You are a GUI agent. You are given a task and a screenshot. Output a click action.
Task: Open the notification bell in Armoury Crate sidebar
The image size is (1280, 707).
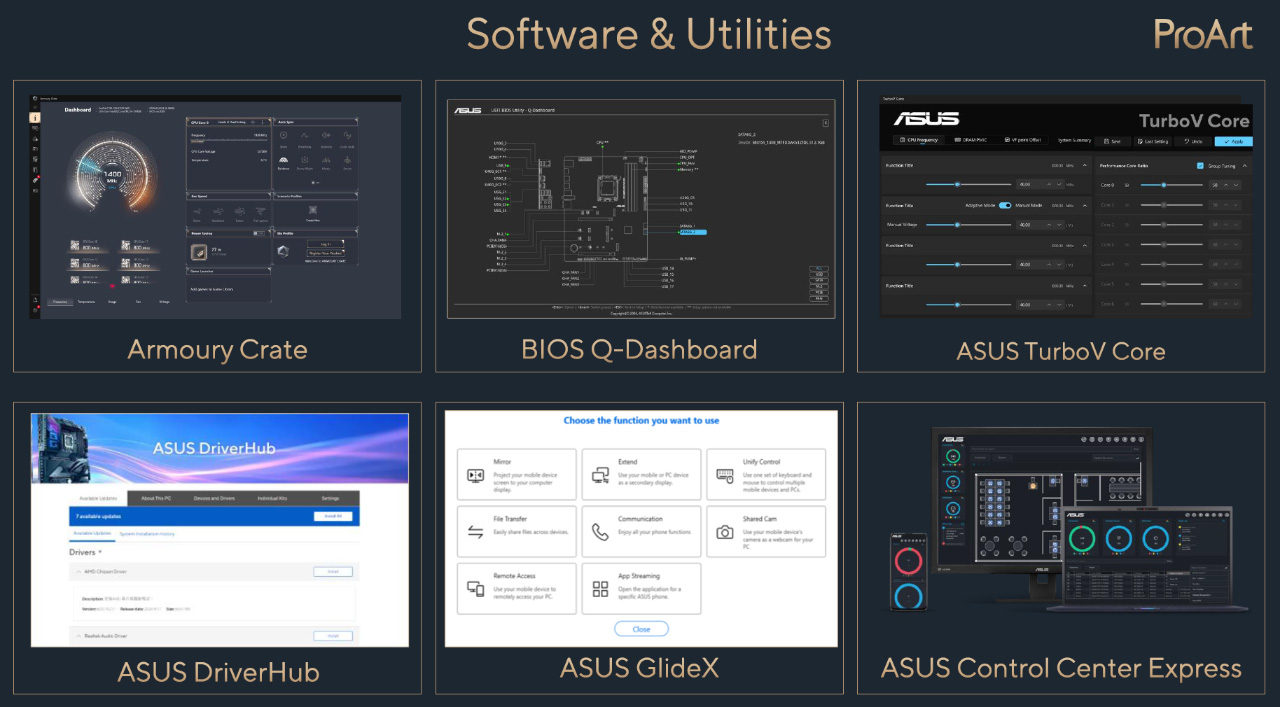pyautogui.click(x=35, y=301)
